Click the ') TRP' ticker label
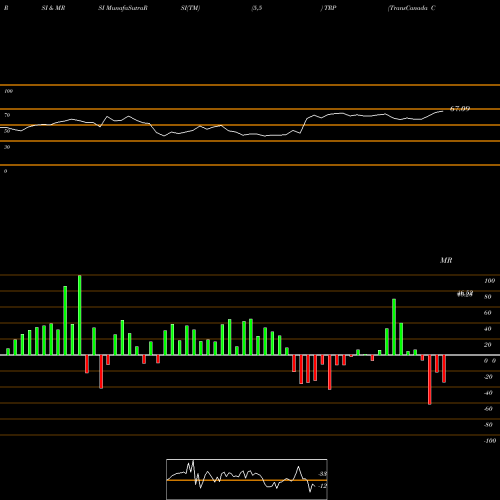 pyautogui.click(x=328, y=8)
